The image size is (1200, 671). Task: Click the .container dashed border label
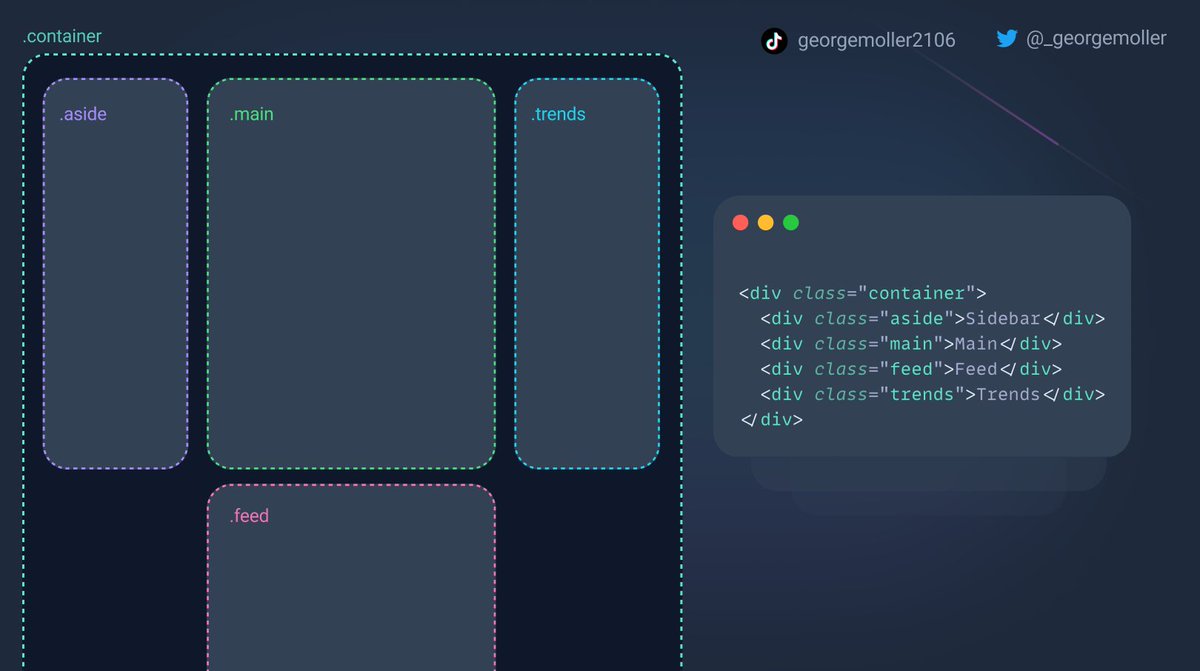click(x=61, y=35)
